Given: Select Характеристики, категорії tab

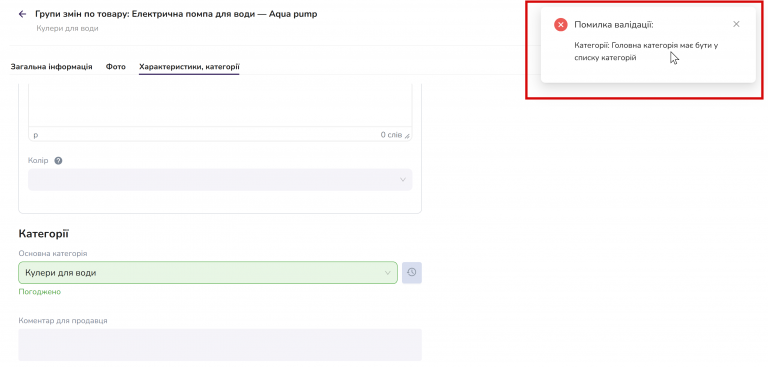Looking at the screenshot, I should (x=189, y=67).
